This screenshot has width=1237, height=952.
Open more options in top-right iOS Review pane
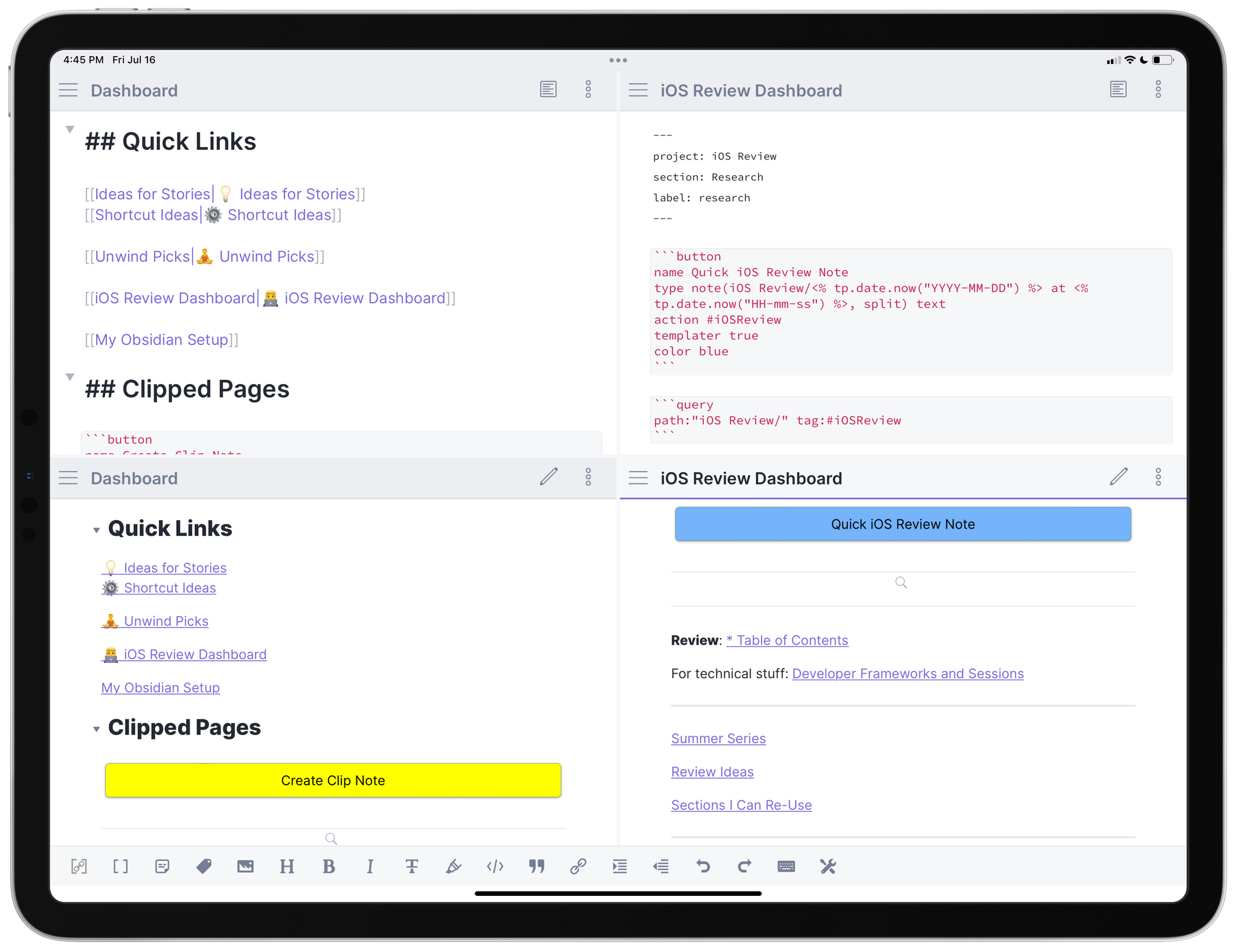coord(1158,89)
